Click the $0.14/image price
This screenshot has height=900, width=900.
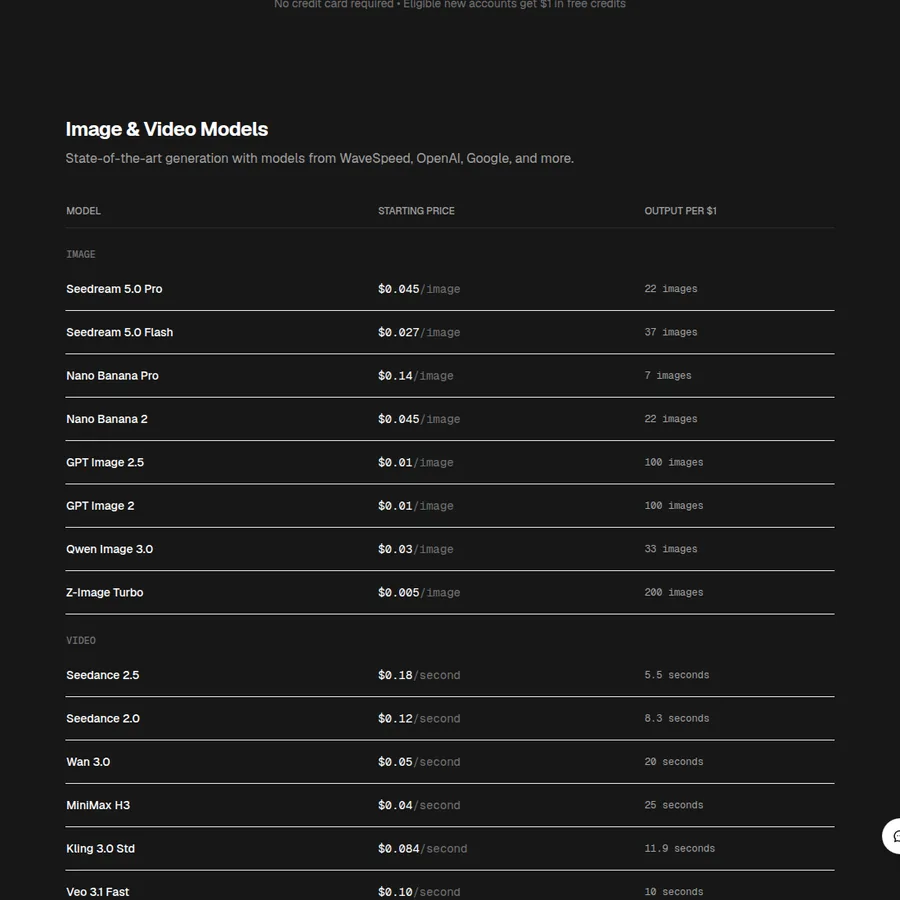(416, 375)
